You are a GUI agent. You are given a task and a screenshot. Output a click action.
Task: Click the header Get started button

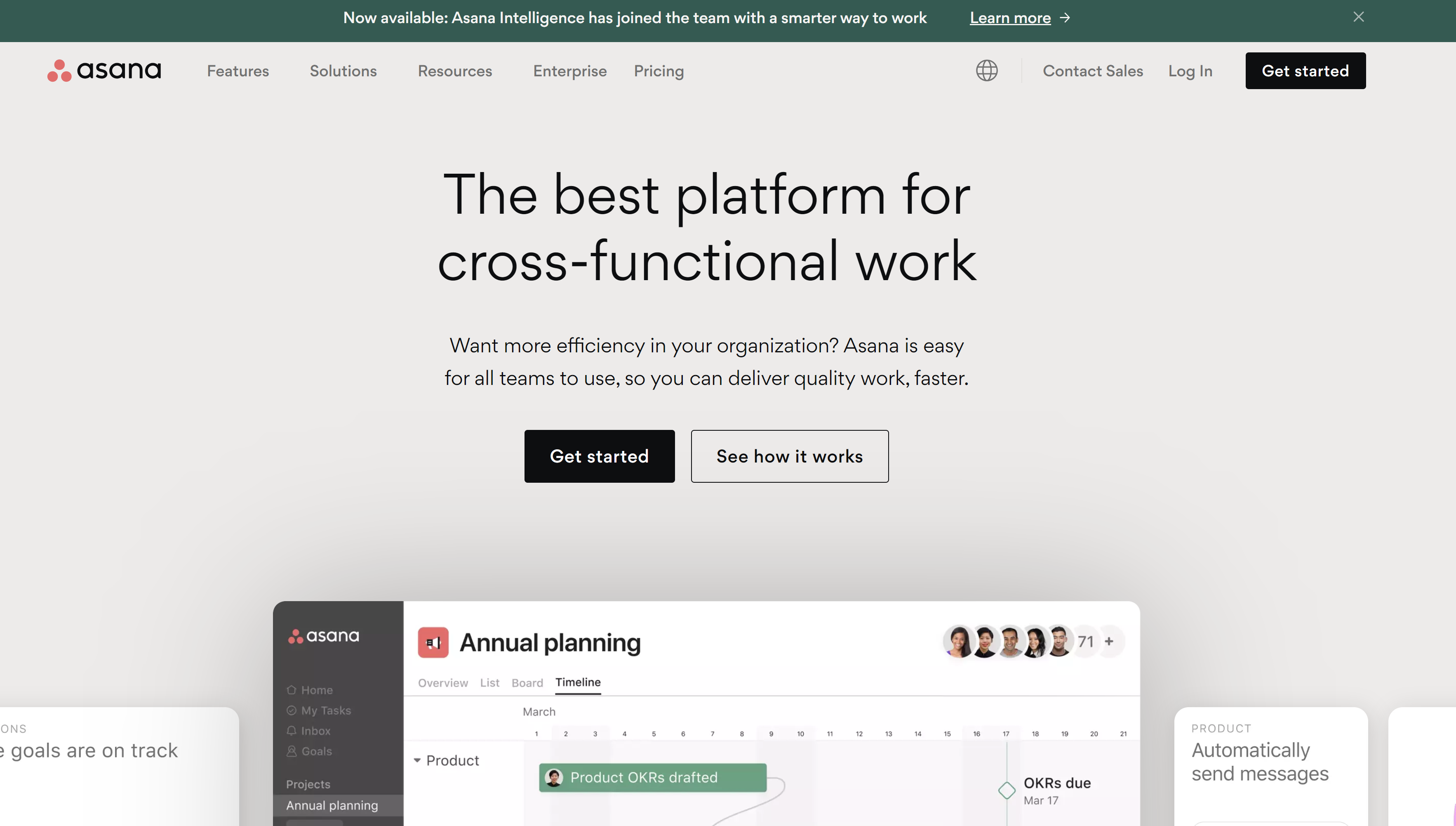pyautogui.click(x=1305, y=70)
